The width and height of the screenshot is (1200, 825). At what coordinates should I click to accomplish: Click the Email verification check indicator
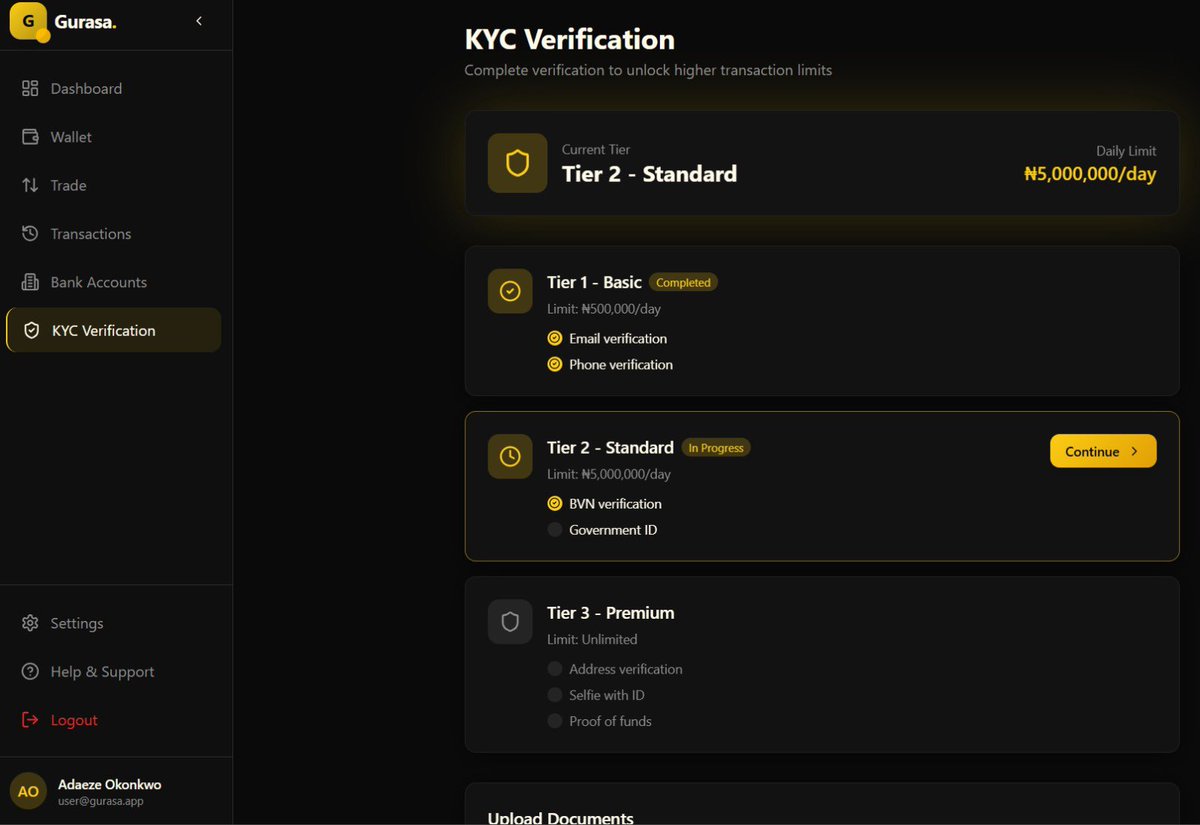[x=555, y=338]
